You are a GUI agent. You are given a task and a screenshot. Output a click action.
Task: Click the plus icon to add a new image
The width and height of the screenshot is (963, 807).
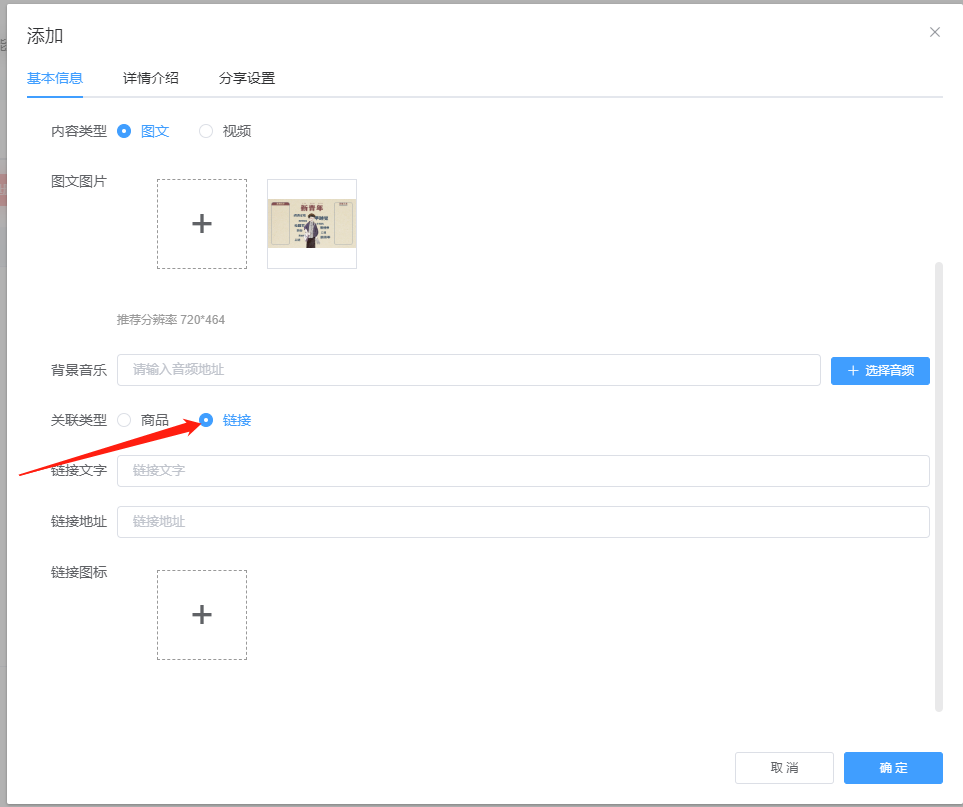point(202,223)
